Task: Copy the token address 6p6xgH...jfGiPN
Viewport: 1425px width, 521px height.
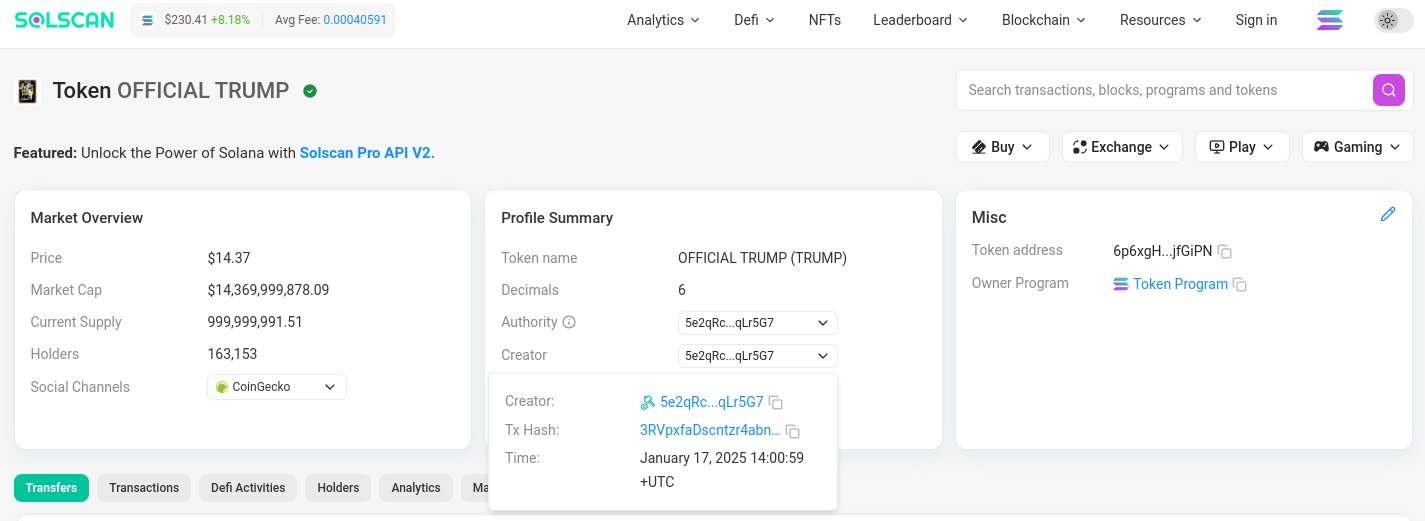Action: pos(1225,251)
